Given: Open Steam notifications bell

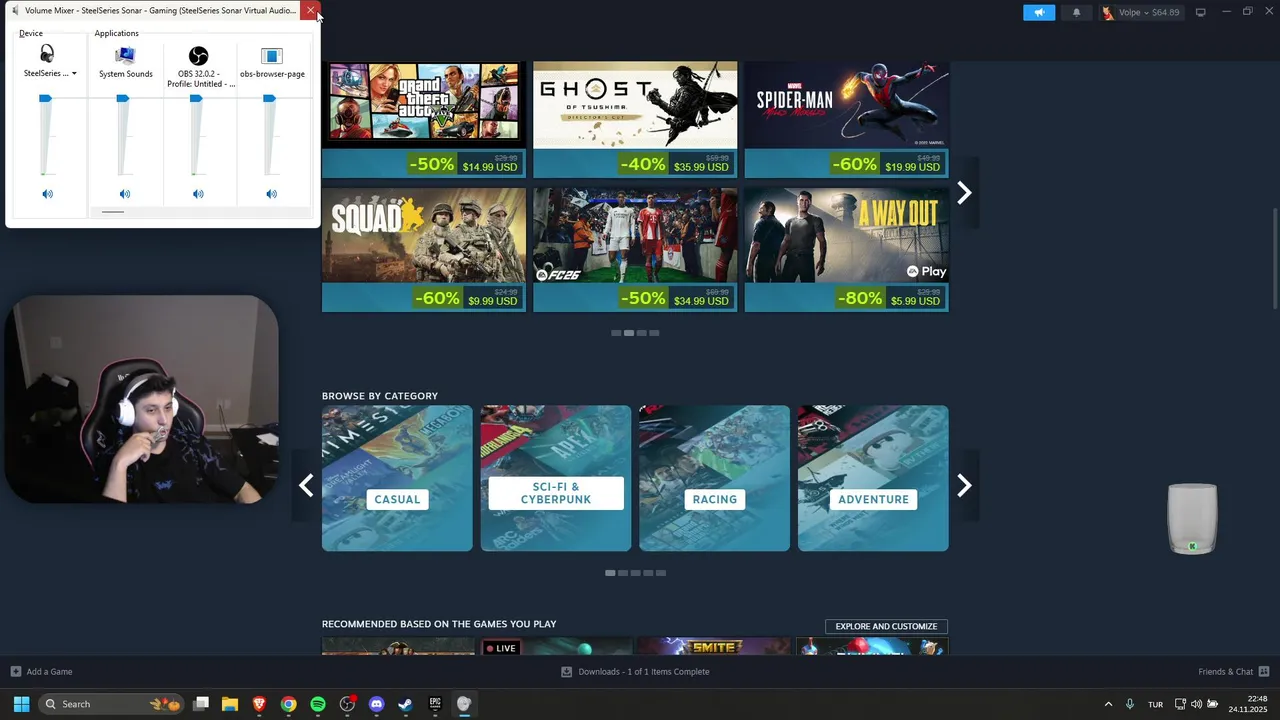Looking at the screenshot, I should (x=1076, y=12).
